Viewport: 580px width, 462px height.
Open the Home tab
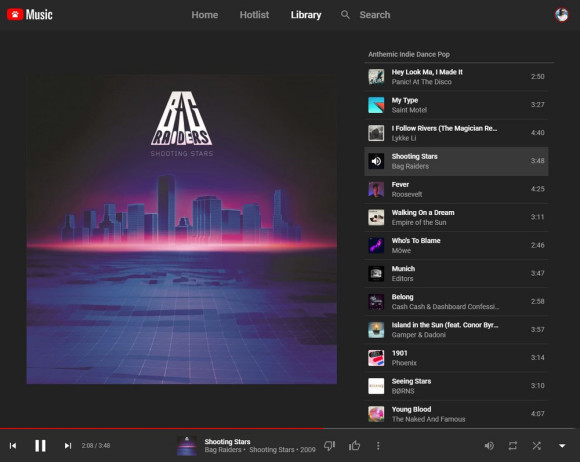point(205,15)
